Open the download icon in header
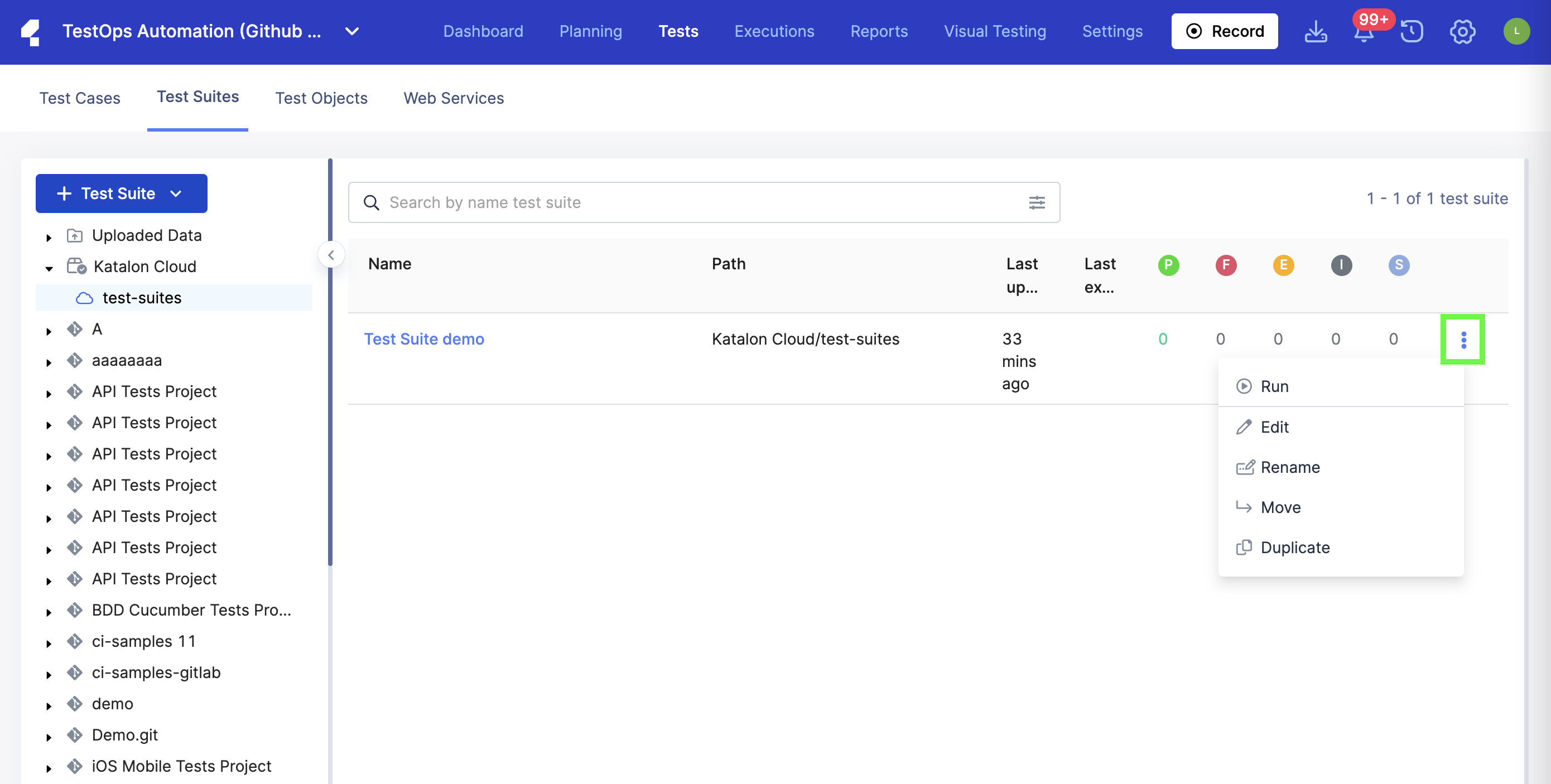This screenshot has width=1551, height=784. [1316, 31]
